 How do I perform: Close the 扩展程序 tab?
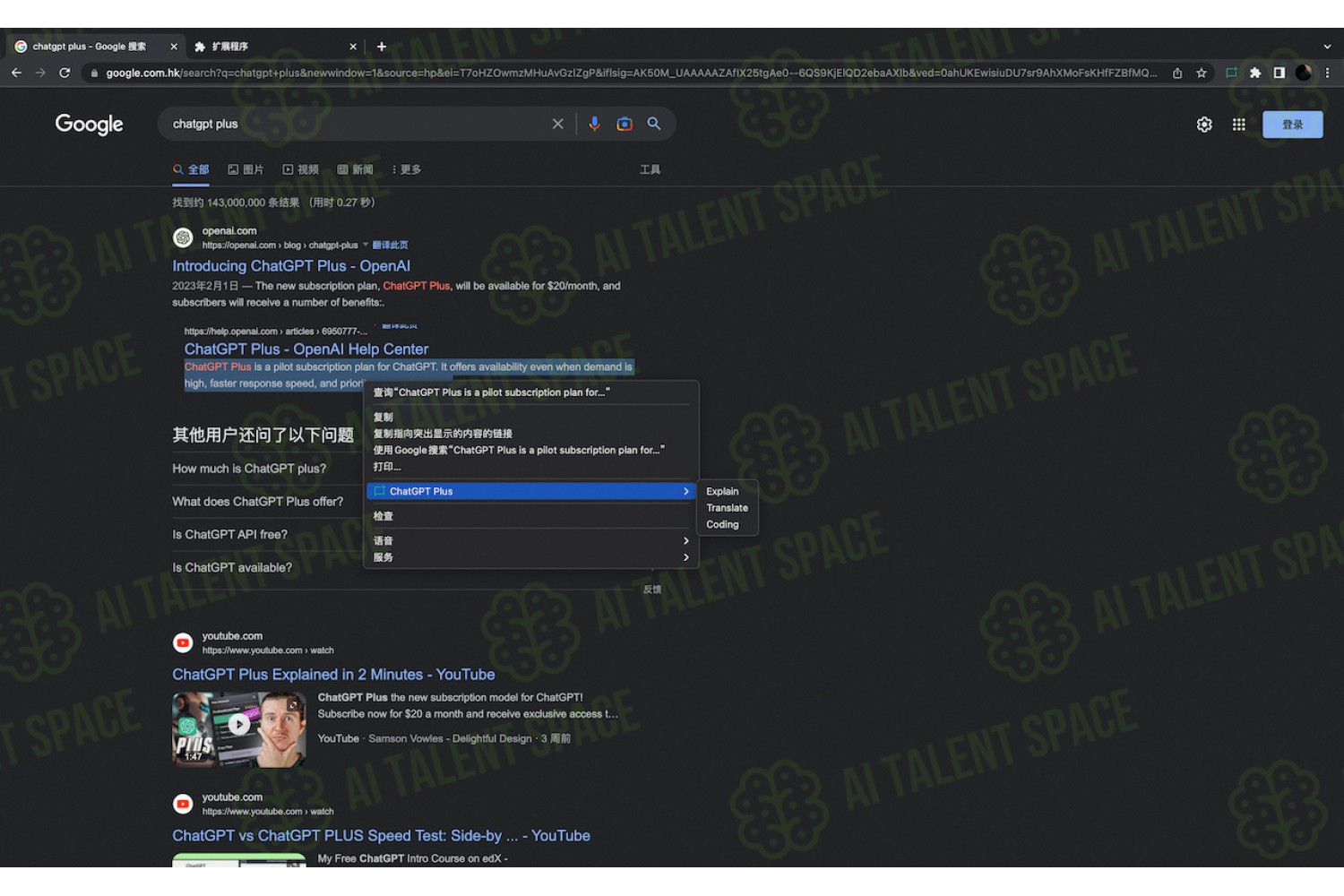coord(353,47)
